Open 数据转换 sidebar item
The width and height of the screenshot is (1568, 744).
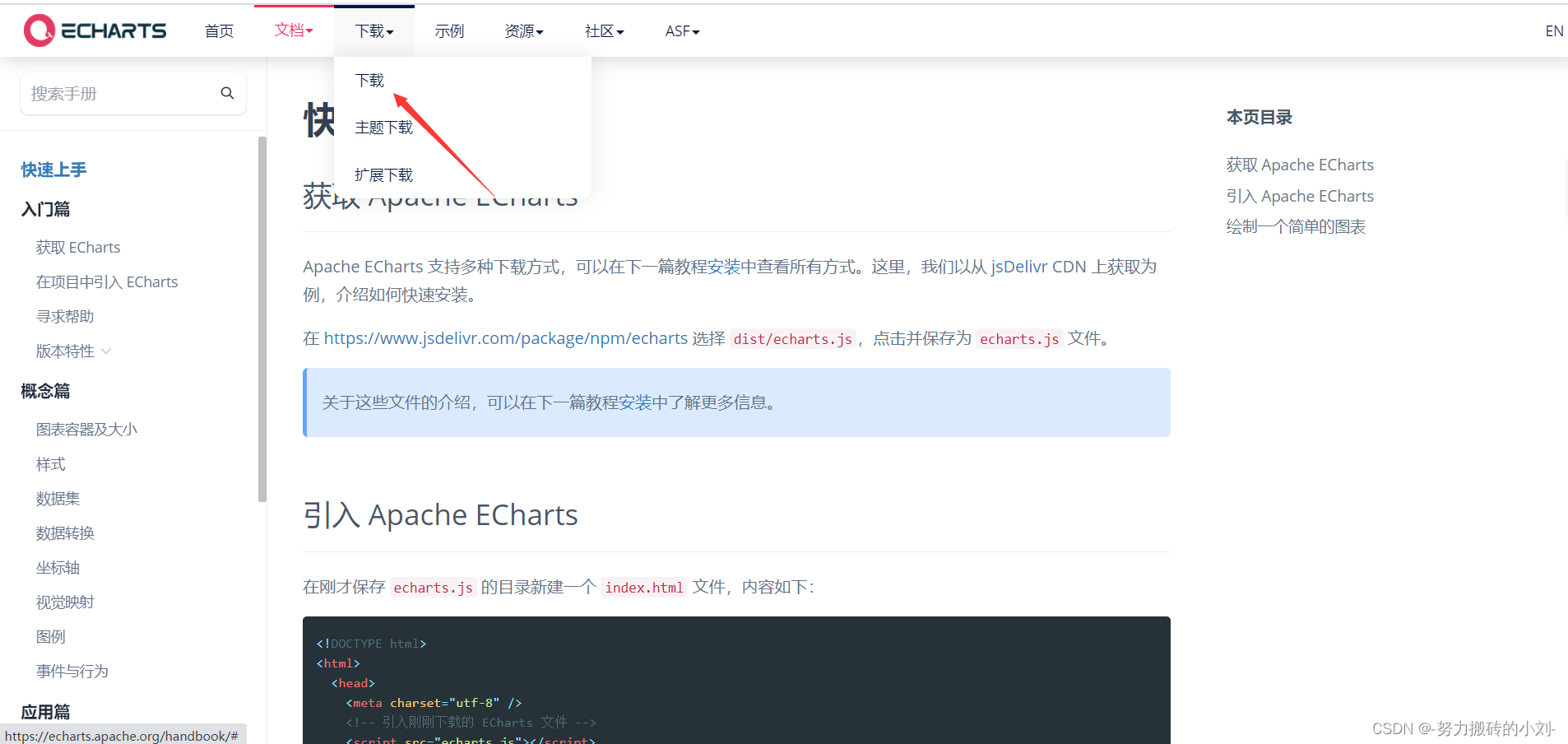coord(65,533)
